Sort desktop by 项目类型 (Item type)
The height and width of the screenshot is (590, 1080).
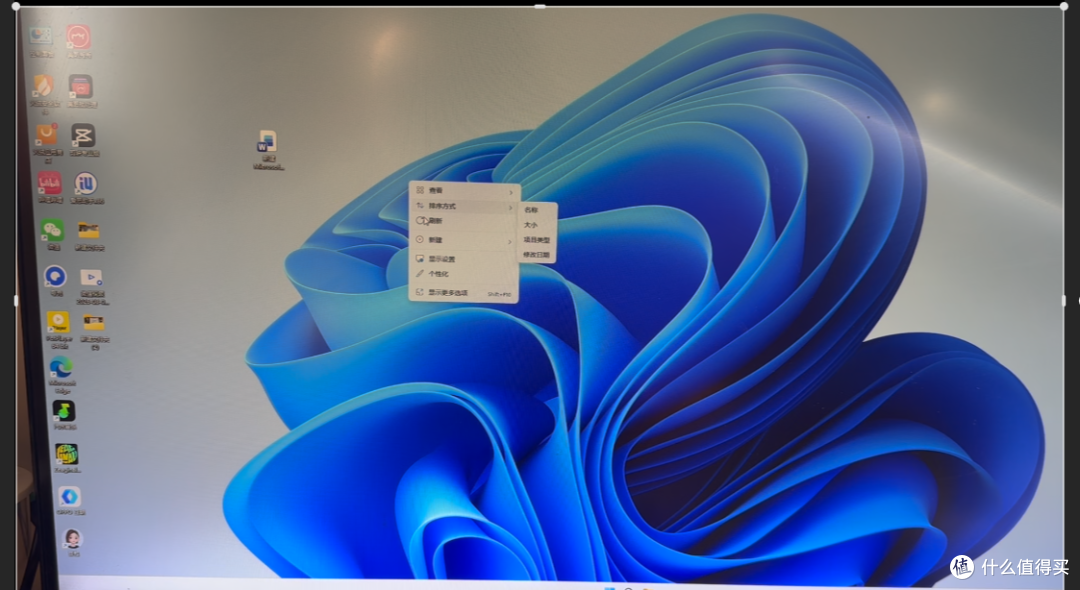(537, 240)
